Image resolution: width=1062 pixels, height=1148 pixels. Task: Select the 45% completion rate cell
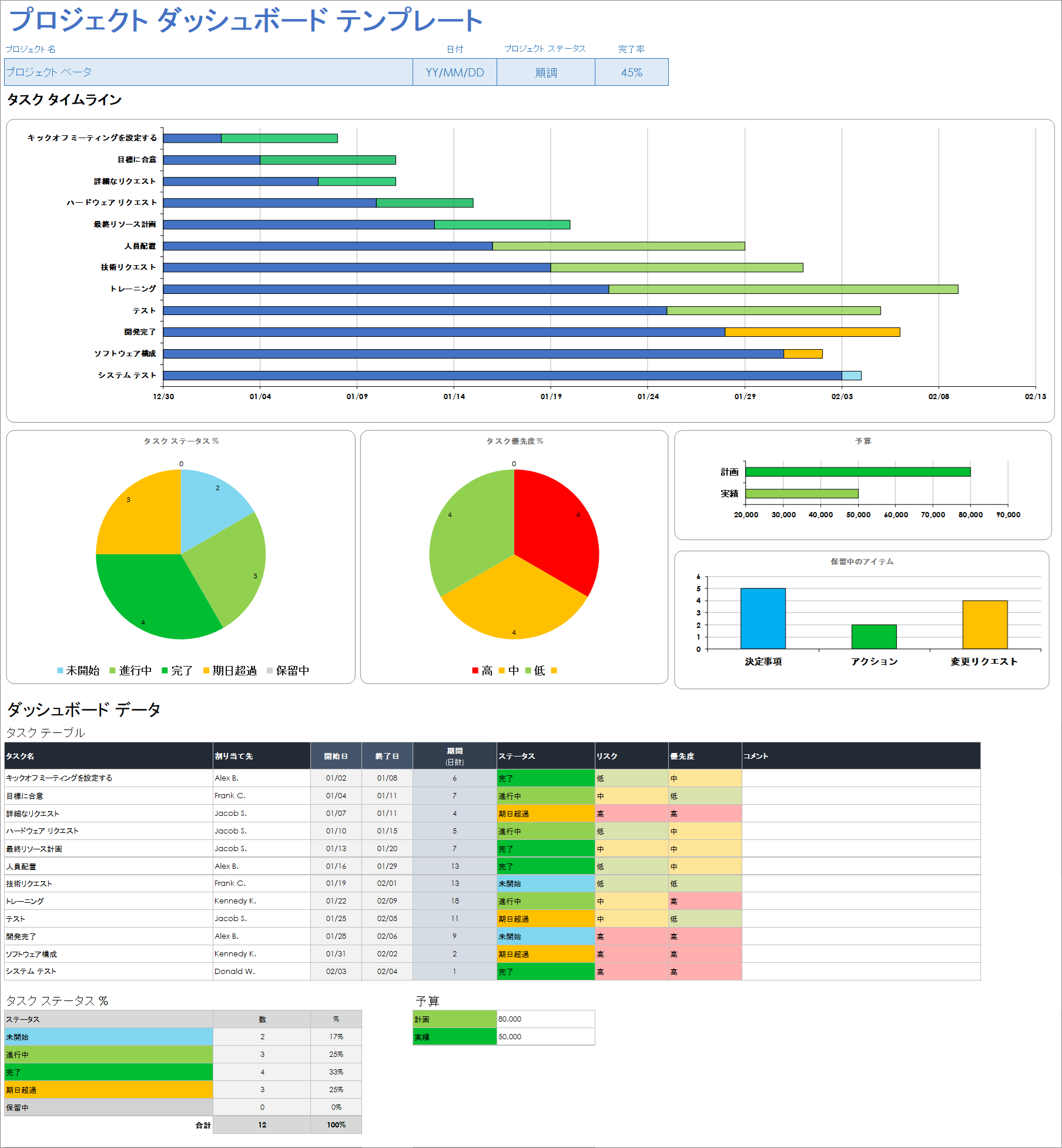coord(632,72)
